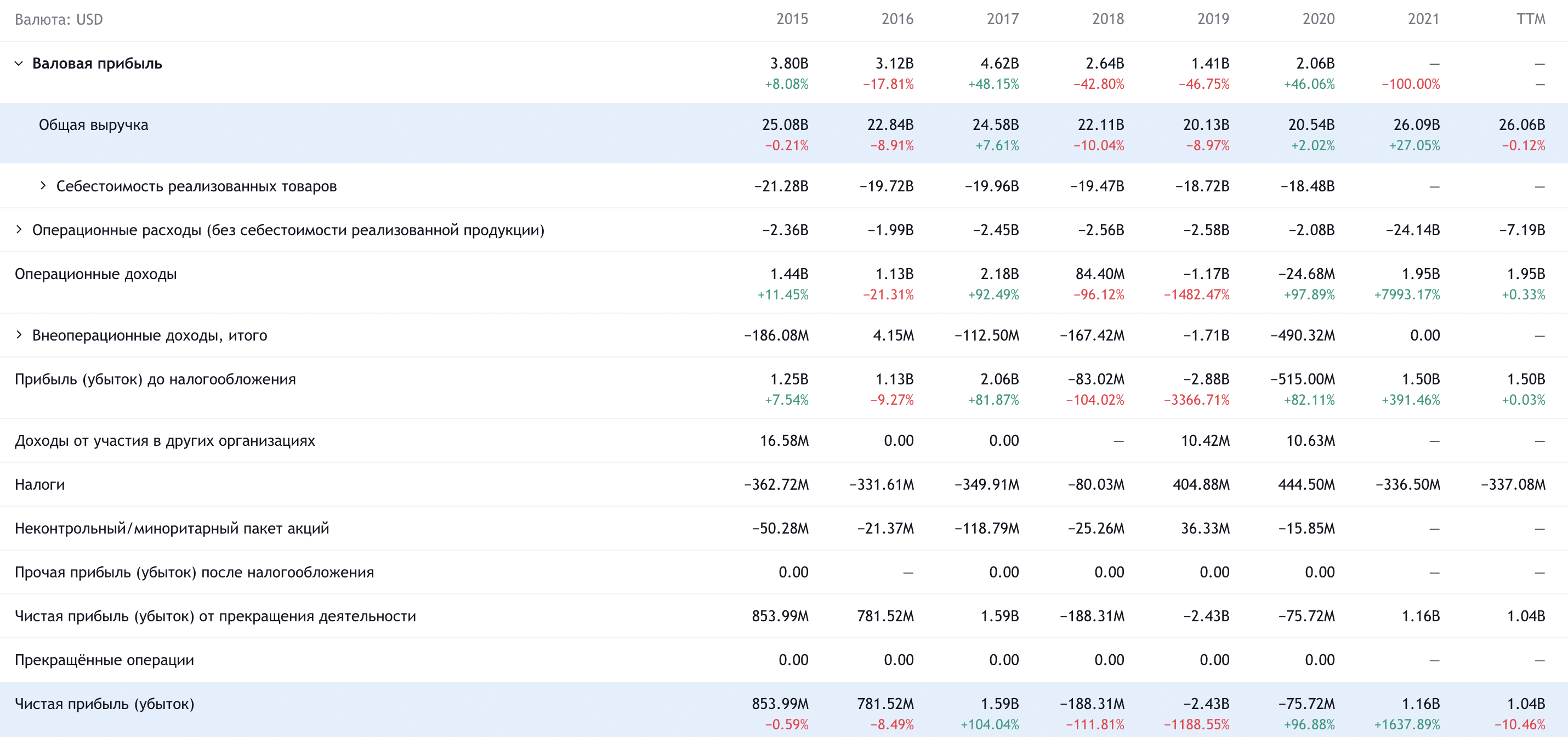
Task: Click pretax profit value -83.02M
Action: click(x=1097, y=379)
